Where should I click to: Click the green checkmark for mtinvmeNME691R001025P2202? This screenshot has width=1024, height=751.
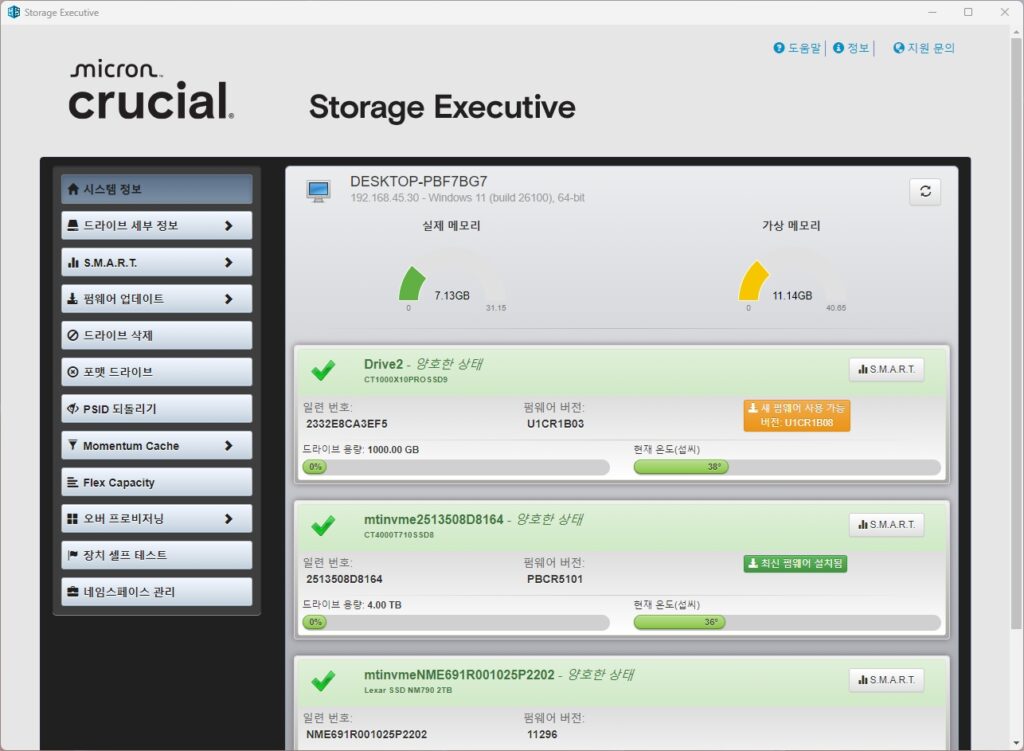coord(323,681)
